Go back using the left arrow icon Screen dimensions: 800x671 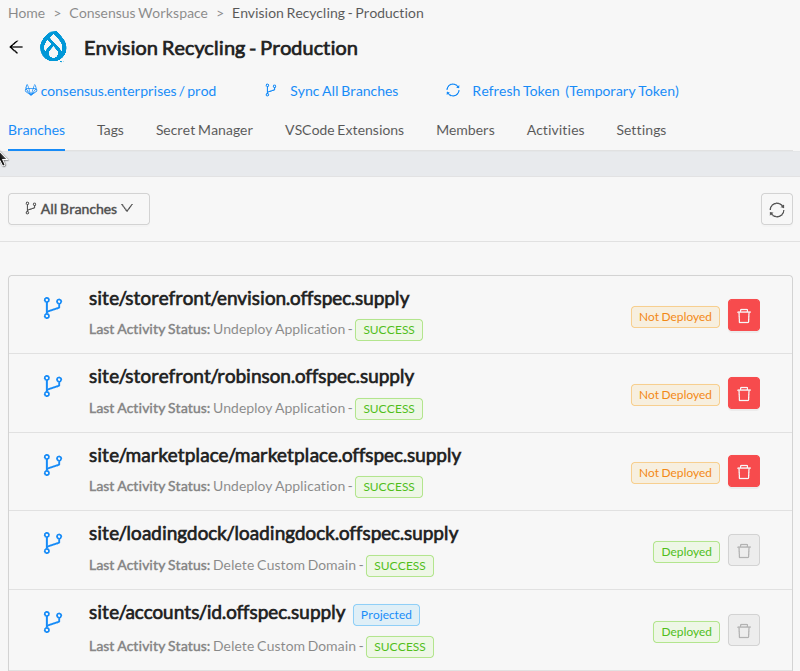coord(16,47)
